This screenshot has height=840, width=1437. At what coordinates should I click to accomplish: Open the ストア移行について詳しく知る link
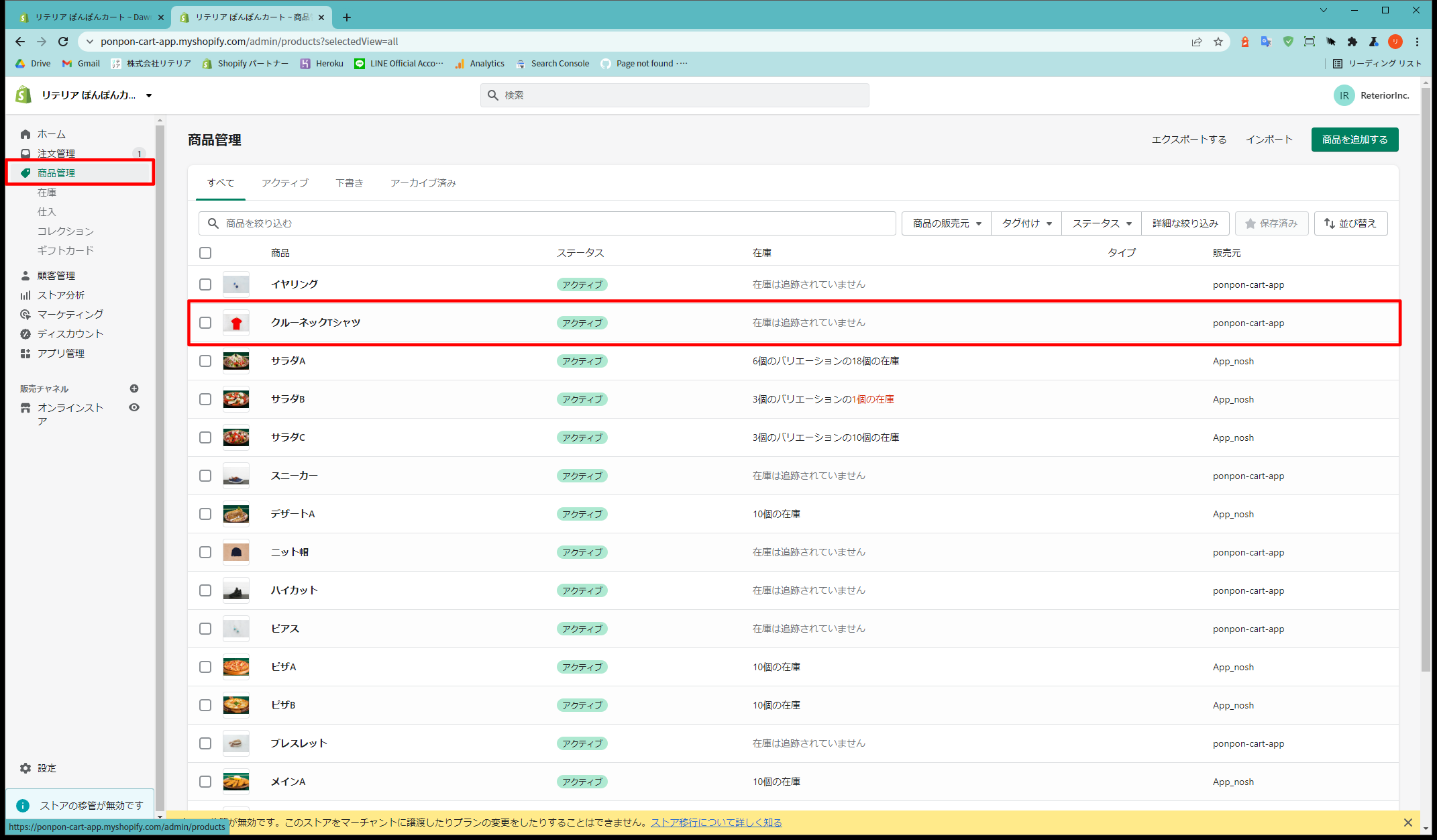click(x=716, y=823)
